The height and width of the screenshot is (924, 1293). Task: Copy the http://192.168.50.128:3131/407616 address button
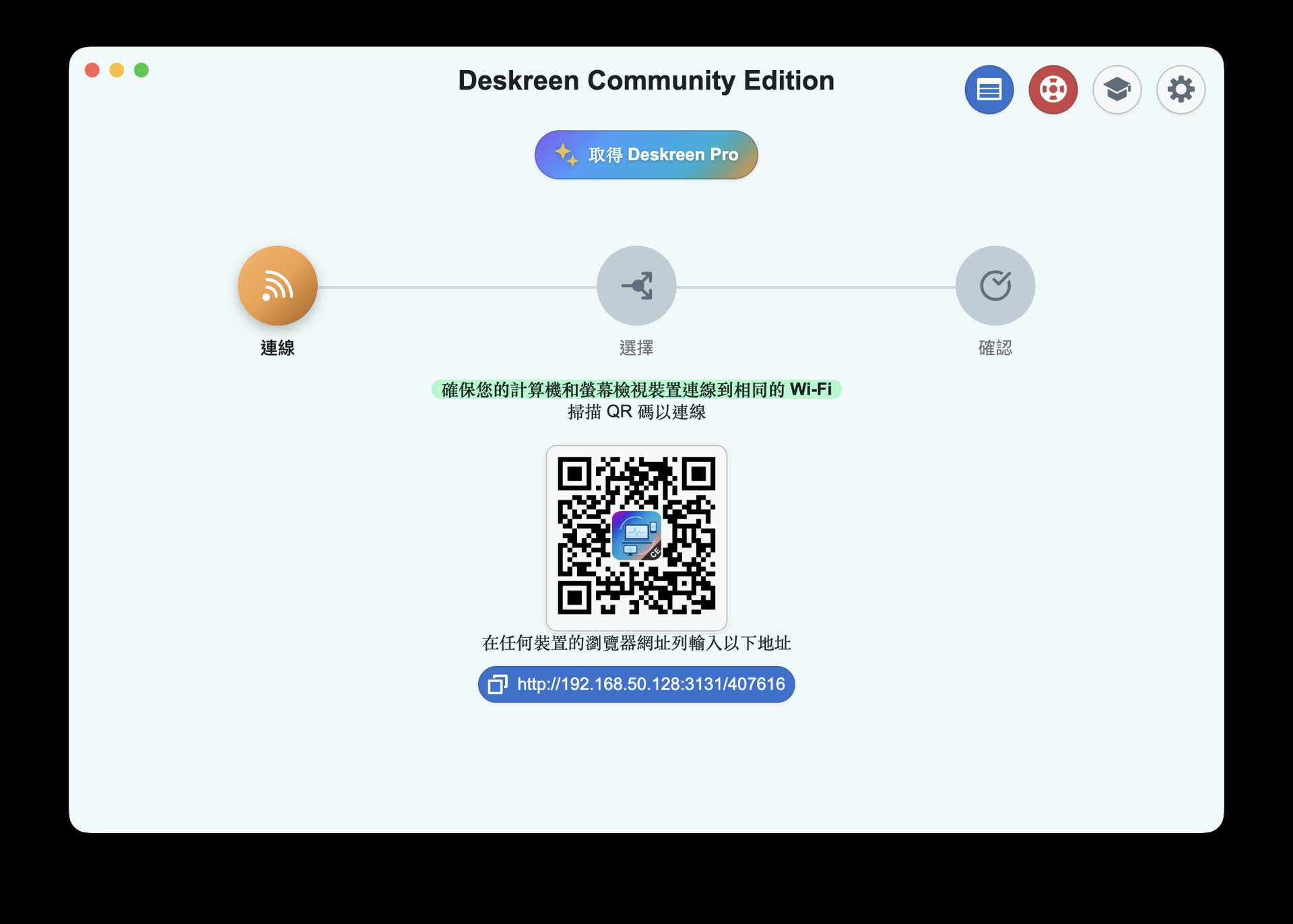[636, 684]
